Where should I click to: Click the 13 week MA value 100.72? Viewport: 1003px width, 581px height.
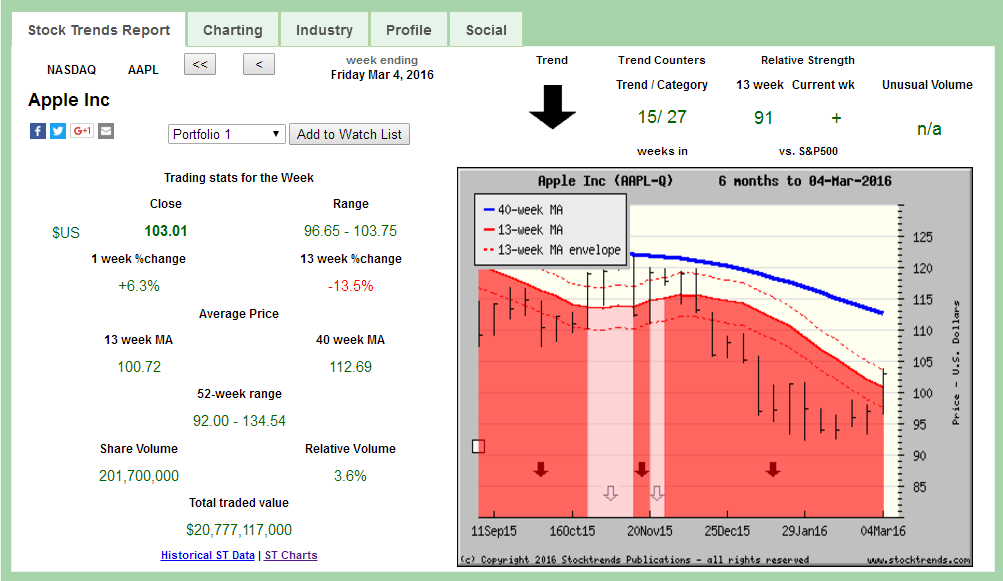[139, 367]
